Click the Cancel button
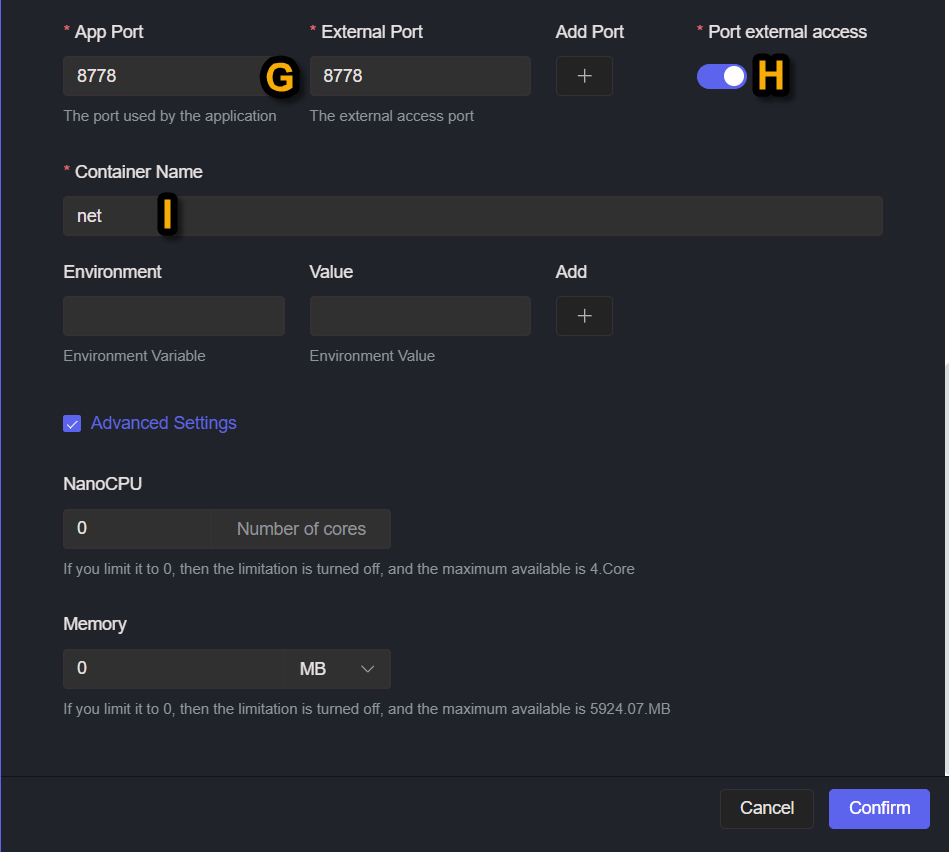 [x=767, y=808]
